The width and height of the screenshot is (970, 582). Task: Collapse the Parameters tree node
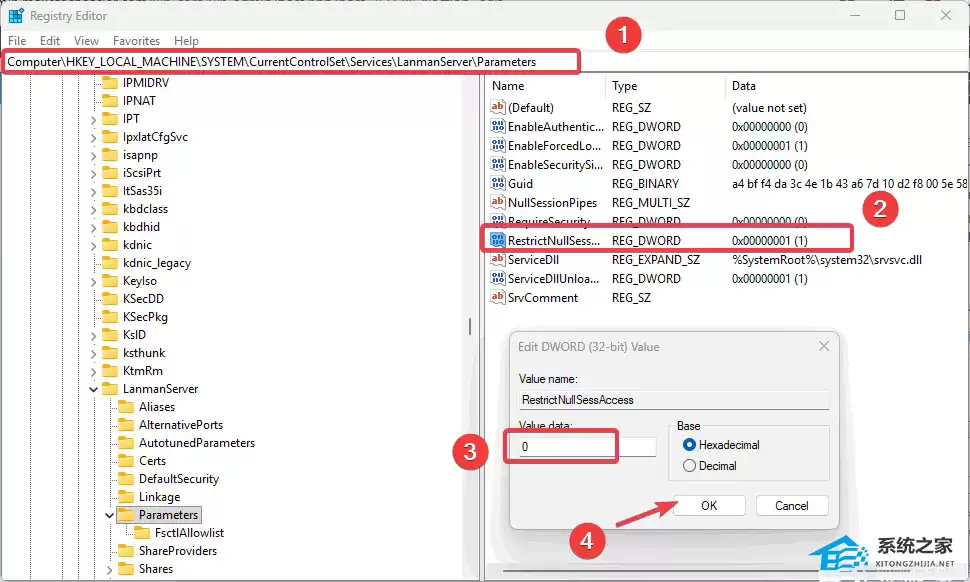pyautogui.click(x=108, y=515)
